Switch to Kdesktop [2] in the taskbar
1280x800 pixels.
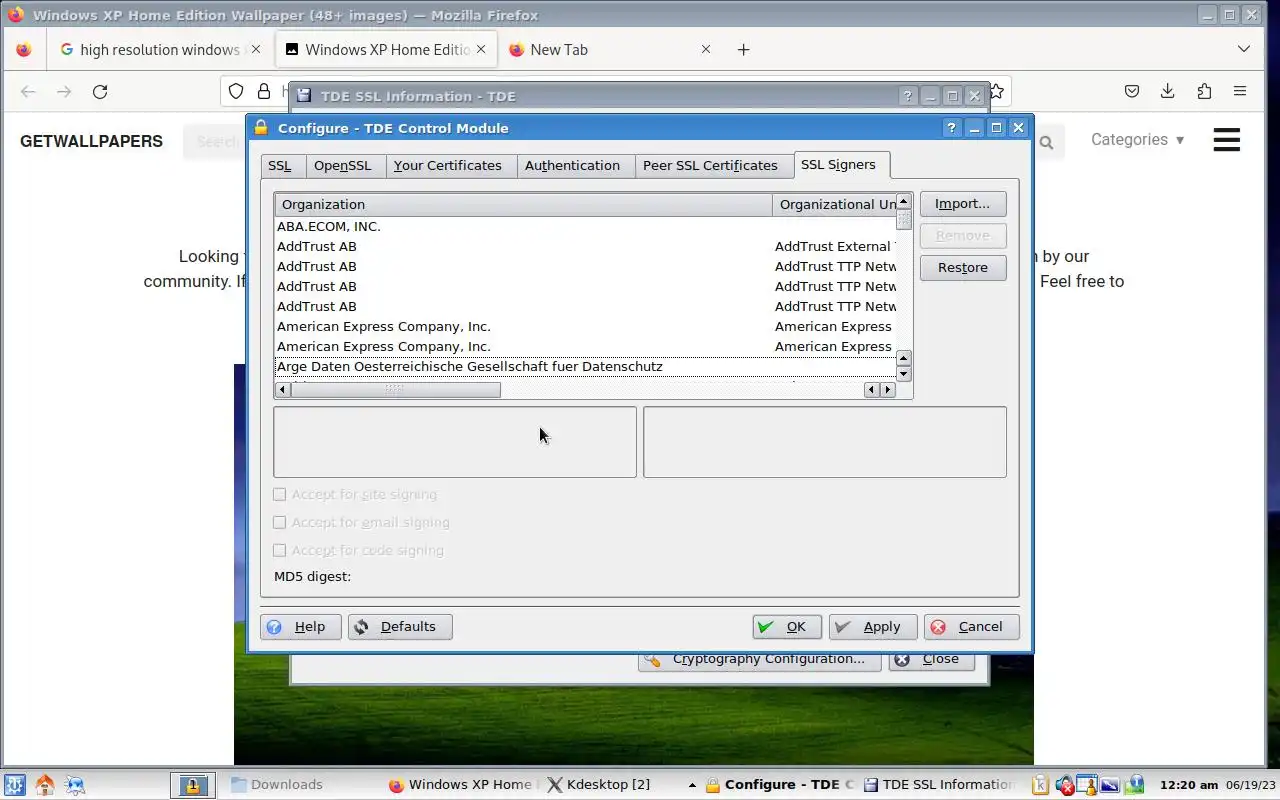pyautogui.click(x=600, y=785)
